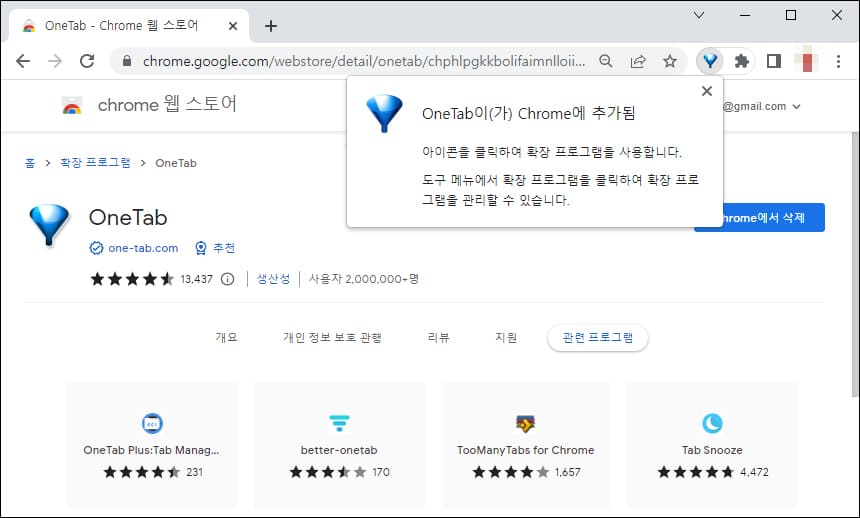Go back to the previous page
The width and height of the screenshot is (860, 518).
tap(23, 61)
